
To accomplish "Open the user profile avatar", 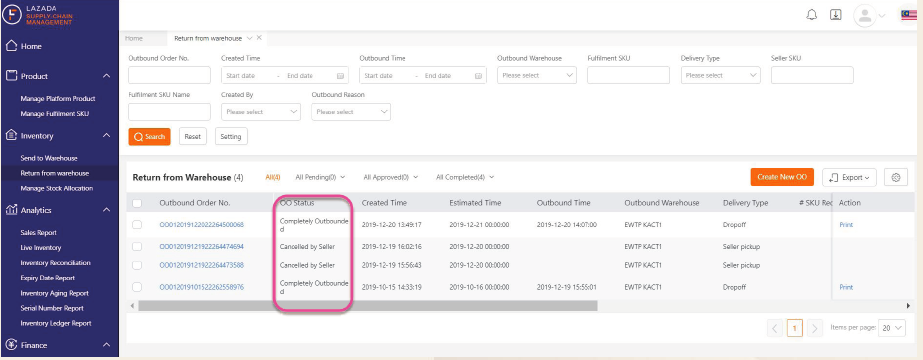I will 865,15.
